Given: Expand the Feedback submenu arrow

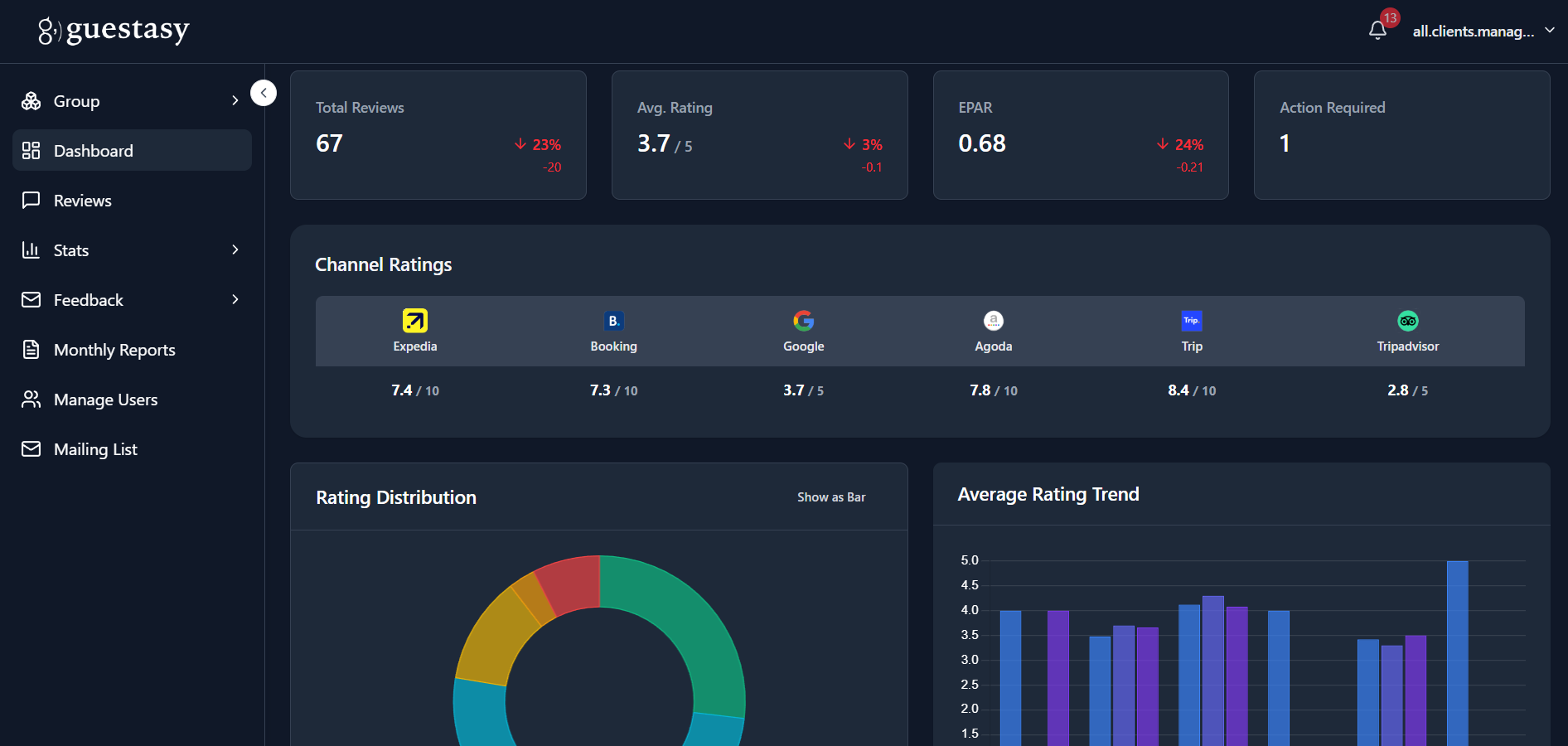Looking at the screenshot, I should point(235,299).
